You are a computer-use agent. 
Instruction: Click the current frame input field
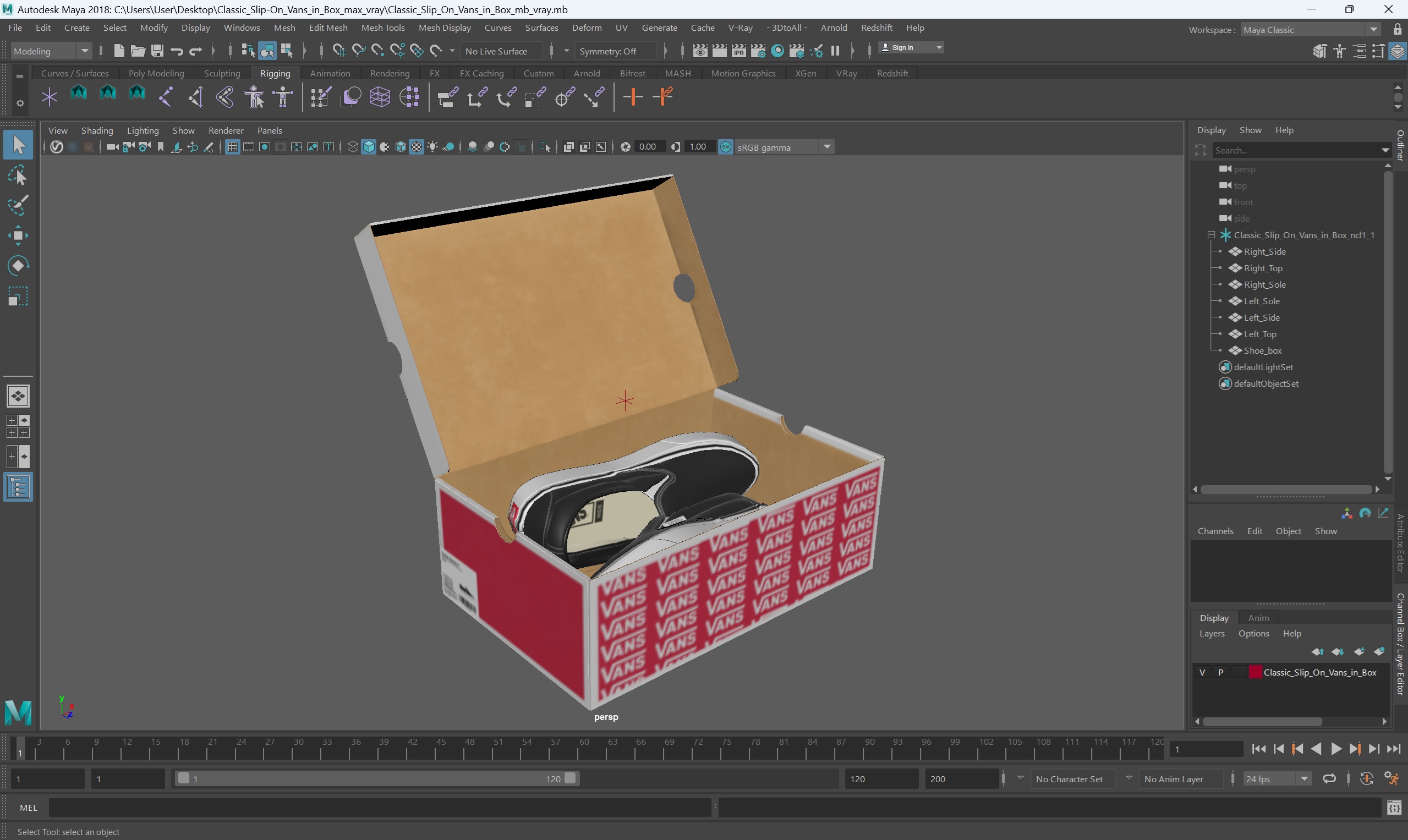[x=1206, y=749]
